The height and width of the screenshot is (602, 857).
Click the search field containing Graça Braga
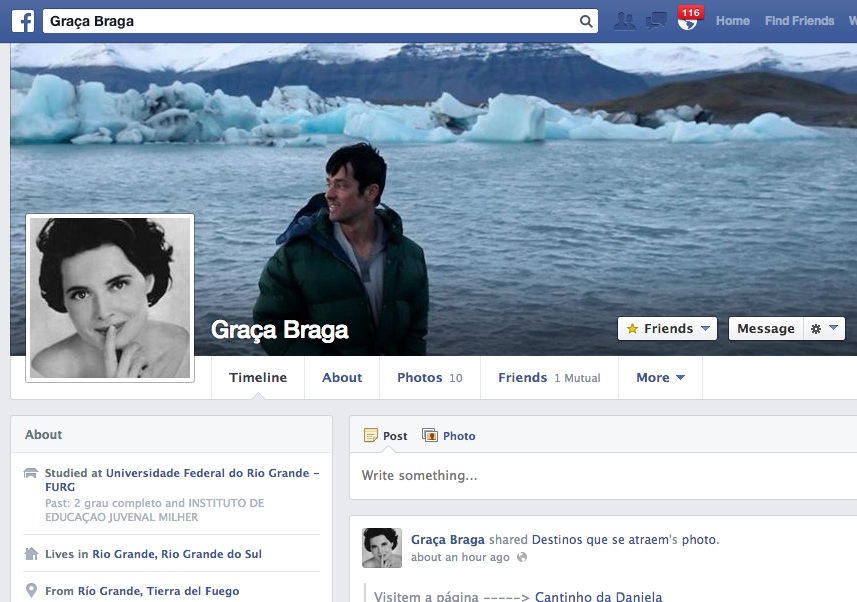point(320,21)
